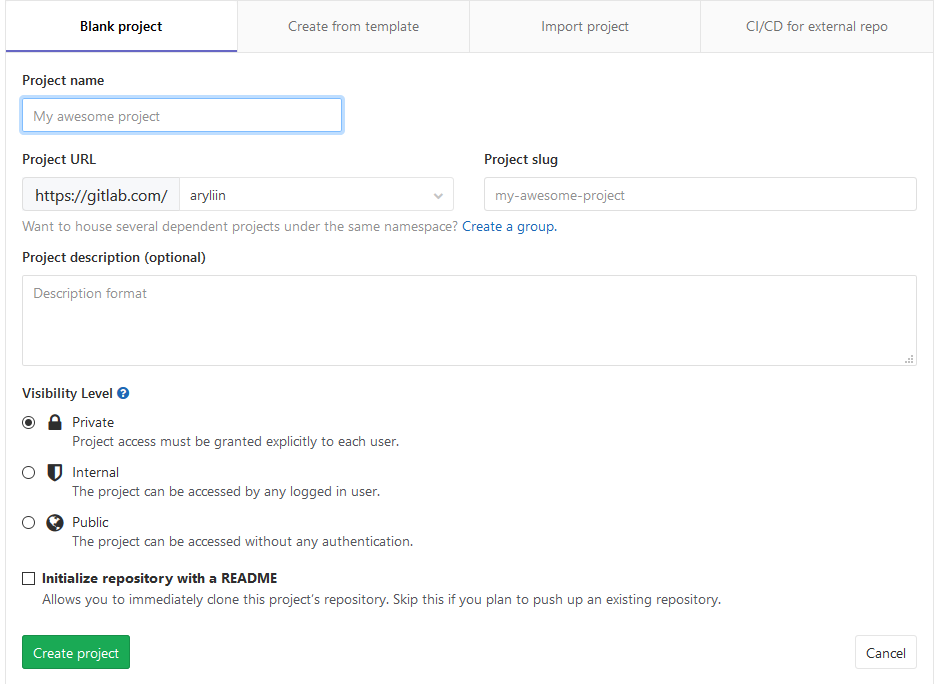The width and height of the screenshot is (942, 684).
Task: Click 'Initialize repository with a README' label
Action: pyautogui.click(x=159, y=578)
